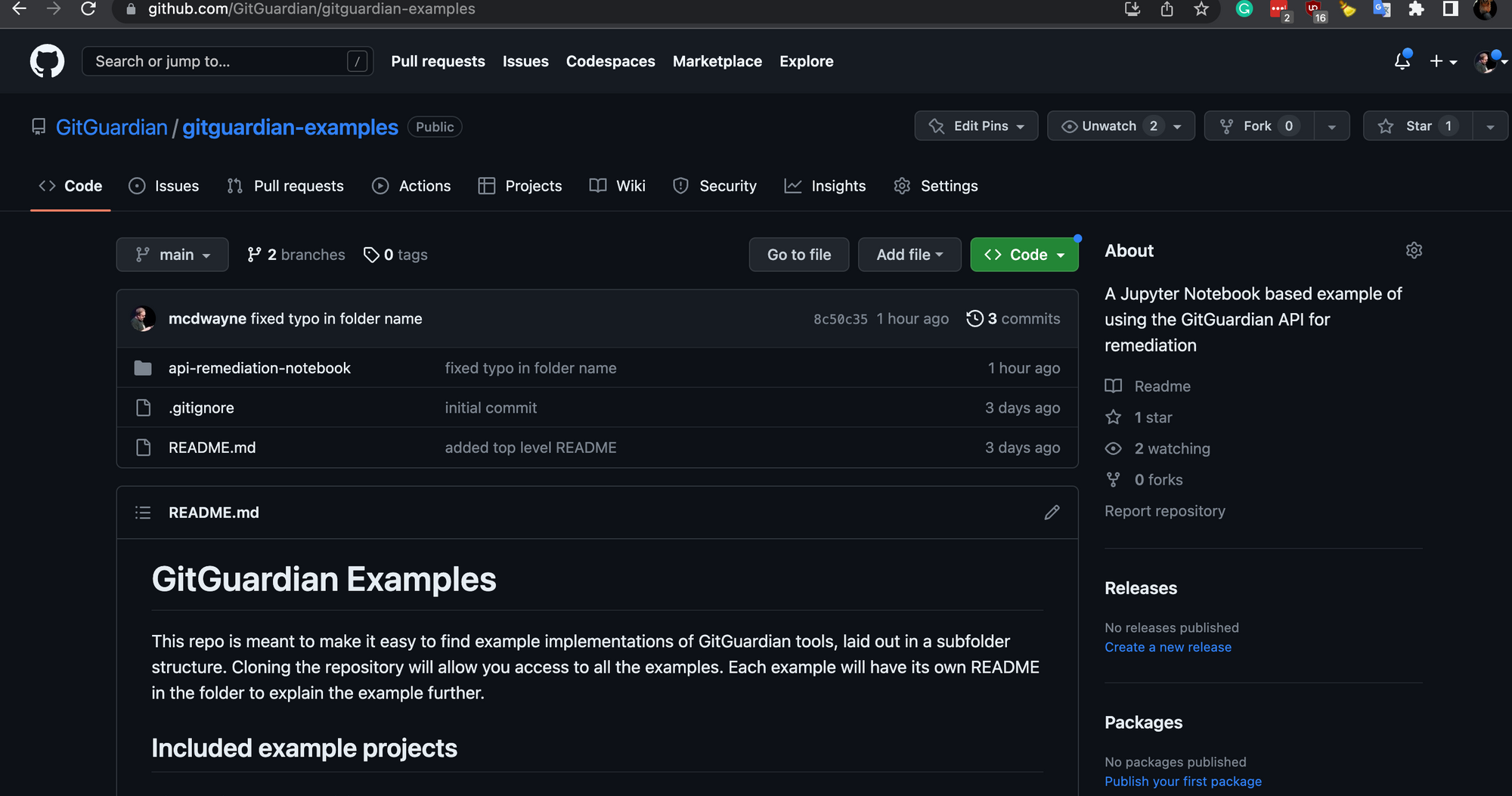Open the Releases section heading
This screenshot has width=1512, height=796.
[1141, 588]
